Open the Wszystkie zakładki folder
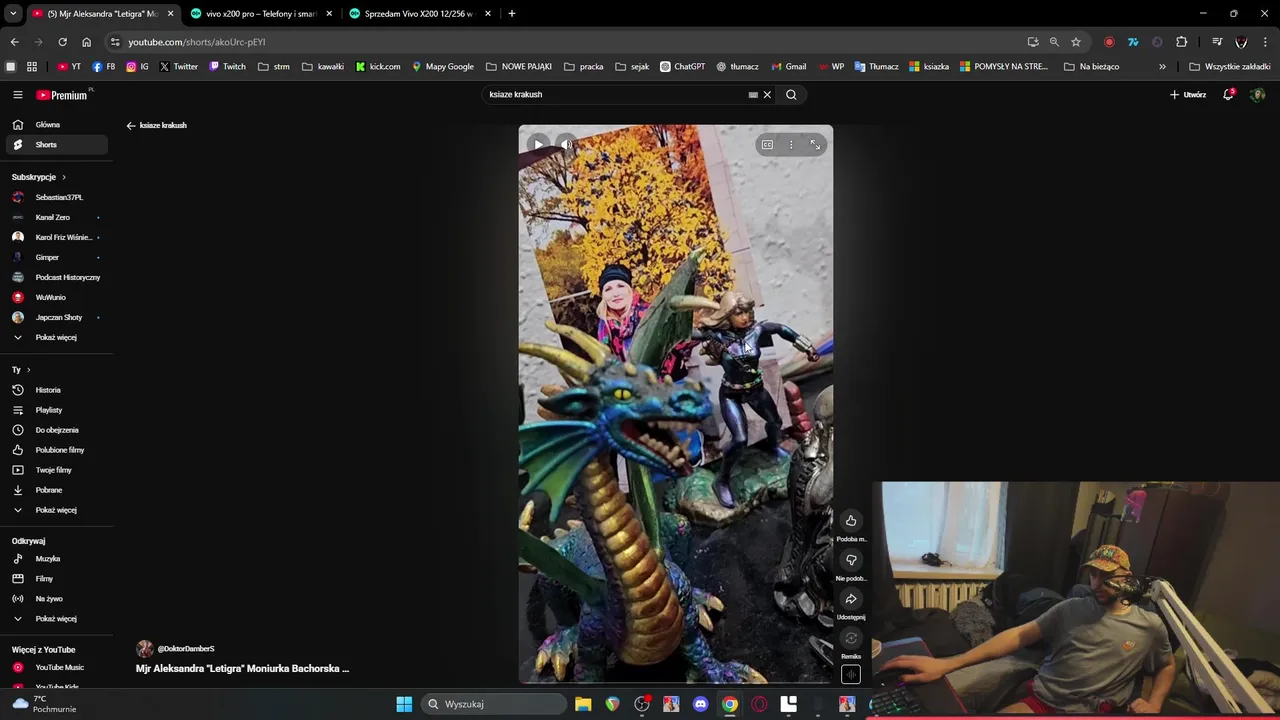The image size is (1280, 720). click(1230, 67)
